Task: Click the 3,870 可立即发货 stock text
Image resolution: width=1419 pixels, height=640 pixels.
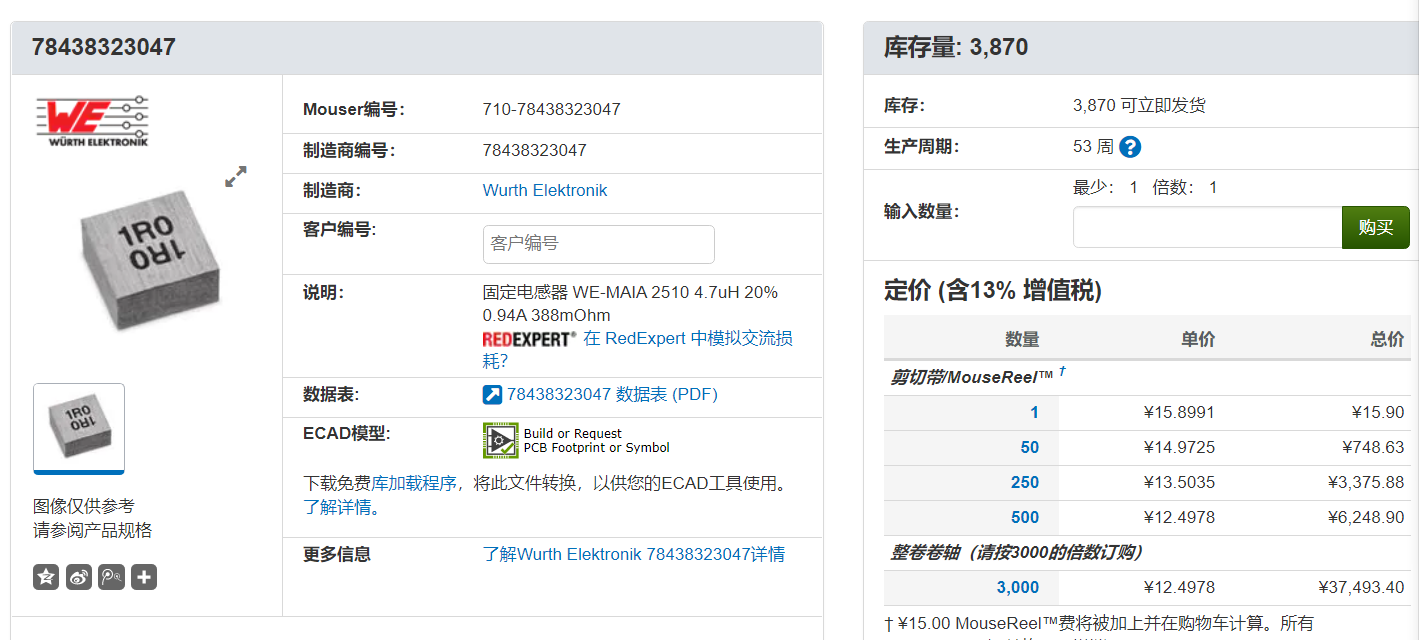Action: point(1139,105)
